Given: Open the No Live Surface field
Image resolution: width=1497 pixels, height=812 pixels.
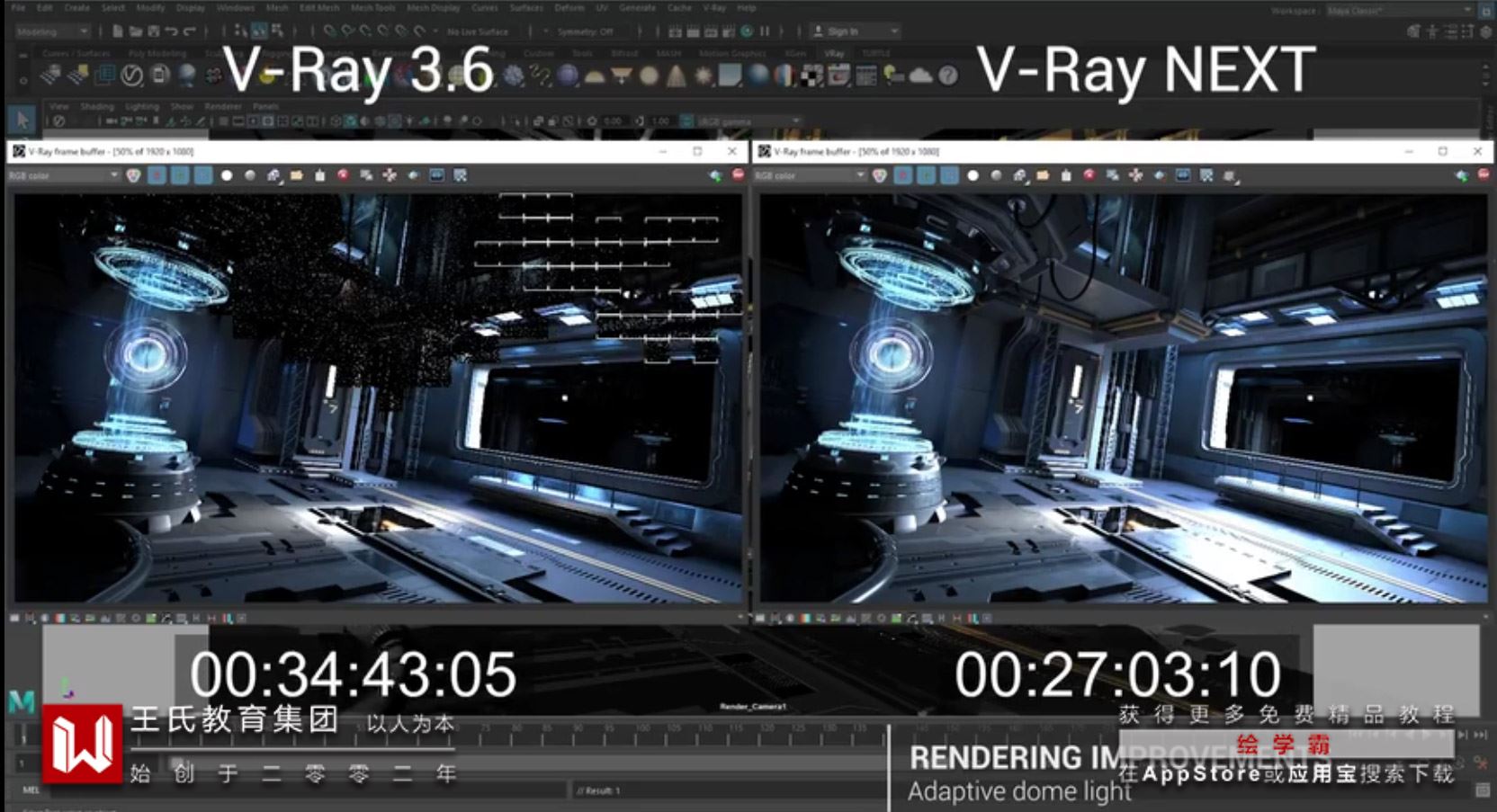Looking at the screenshot, I should click(x=478, y=31).
